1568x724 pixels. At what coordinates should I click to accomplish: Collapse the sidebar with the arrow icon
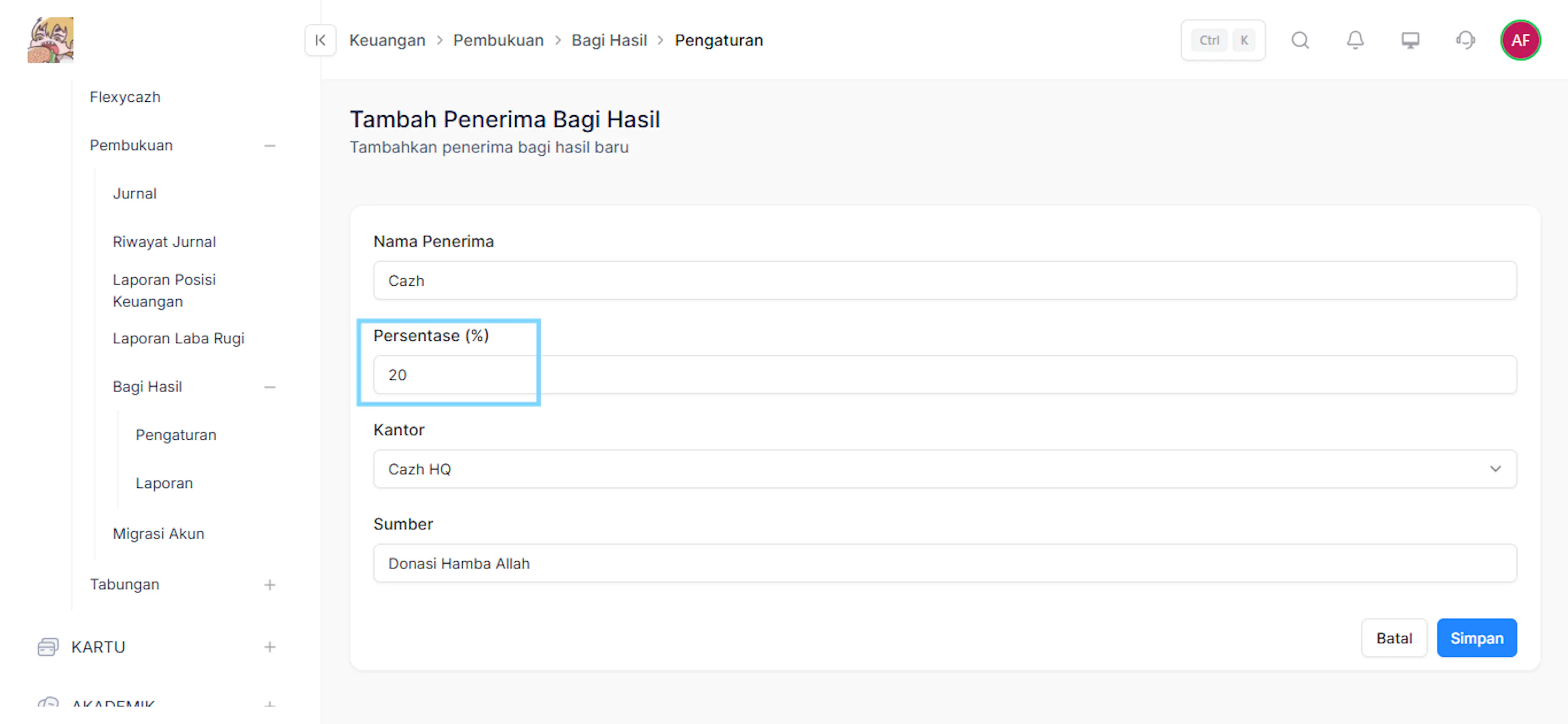coord(320,40)
